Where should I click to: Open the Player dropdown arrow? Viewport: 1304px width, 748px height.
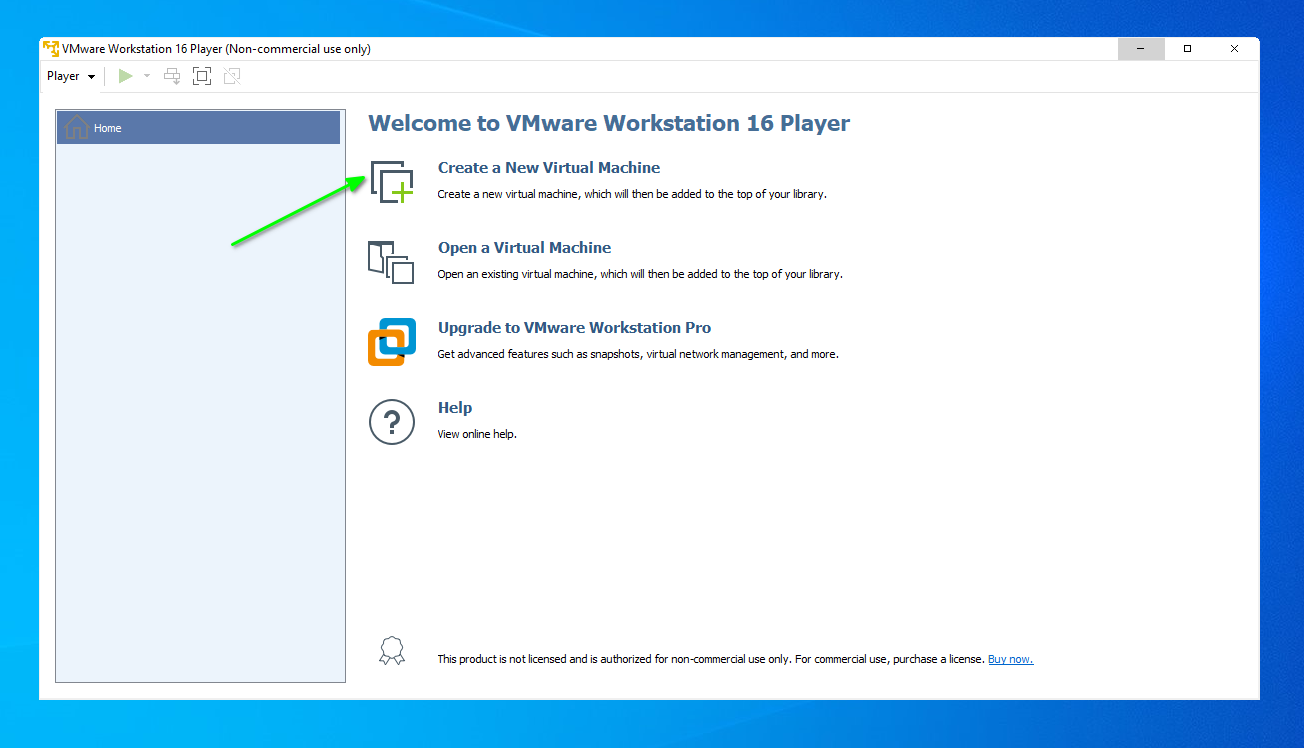point(91,75)
